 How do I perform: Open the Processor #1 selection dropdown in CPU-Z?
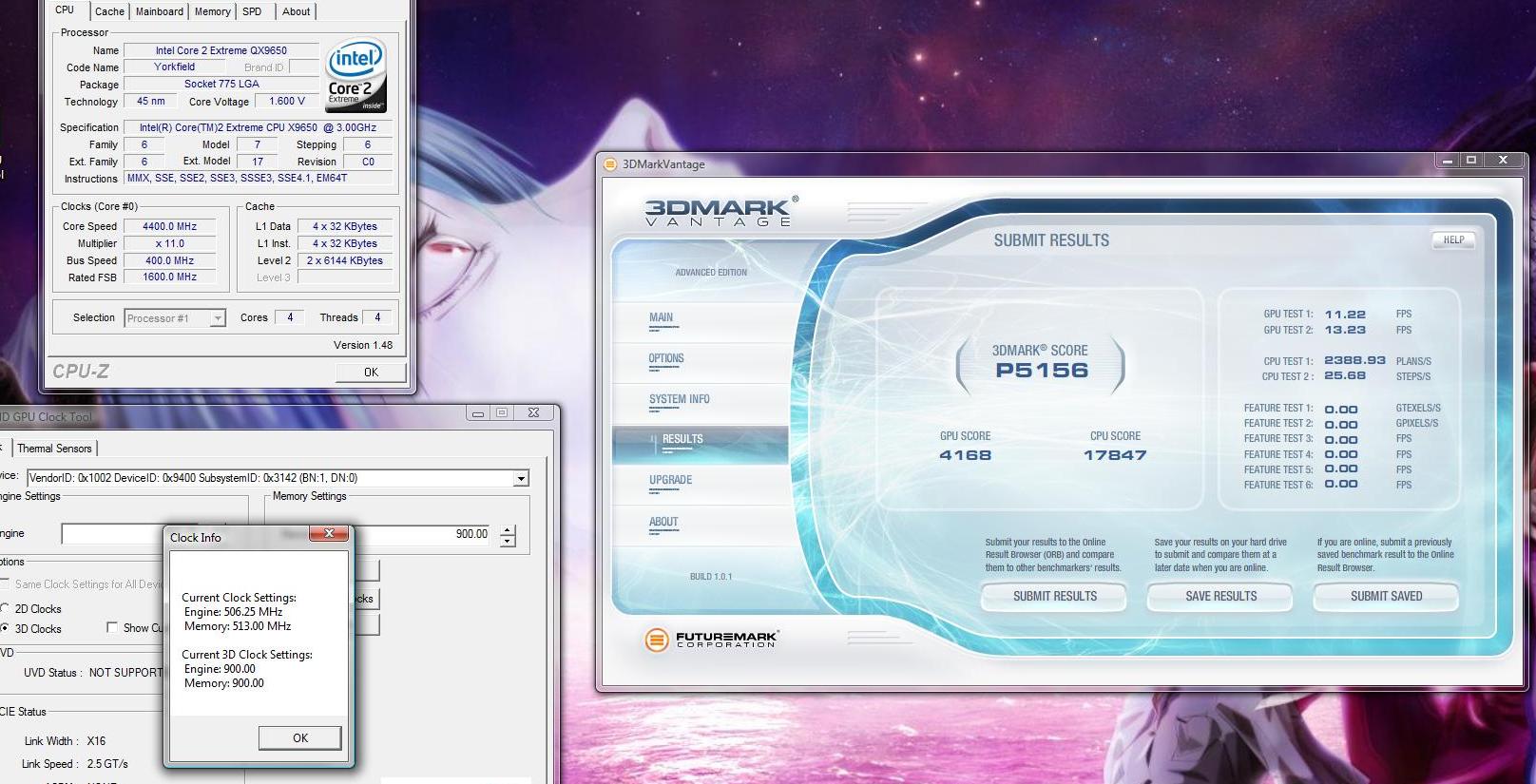218,318
